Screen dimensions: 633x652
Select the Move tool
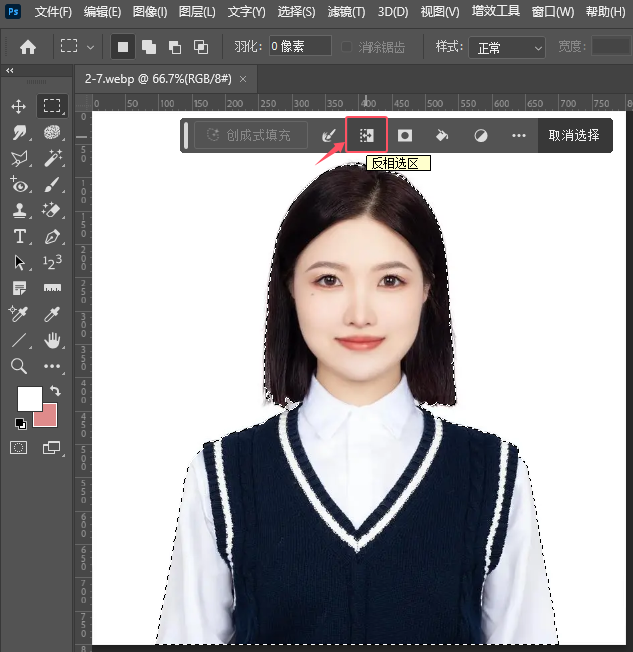[19, 106]
